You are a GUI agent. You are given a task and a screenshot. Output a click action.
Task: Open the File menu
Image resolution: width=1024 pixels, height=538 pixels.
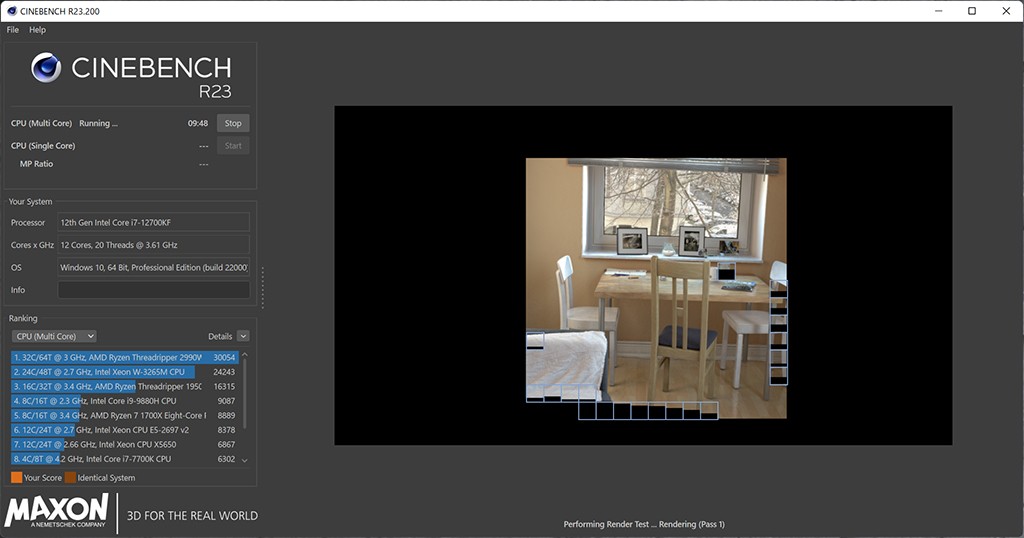tap(13, 30)
